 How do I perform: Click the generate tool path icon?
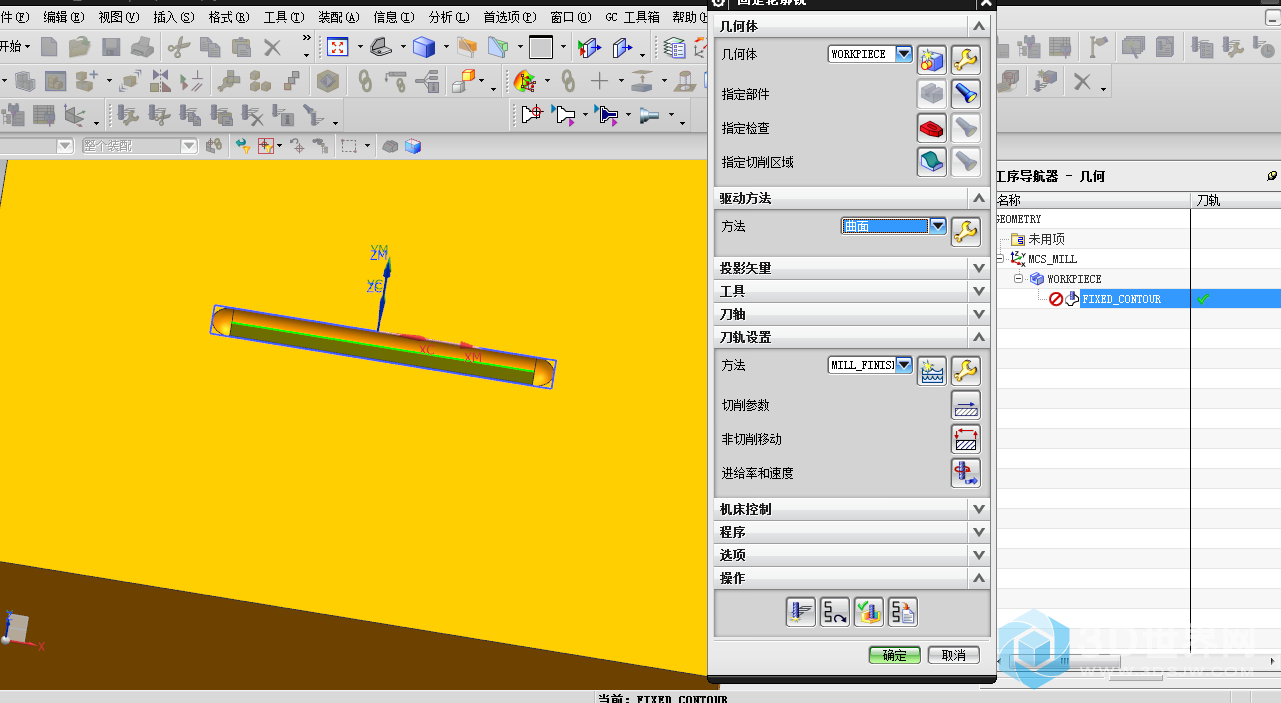(801, 612)
